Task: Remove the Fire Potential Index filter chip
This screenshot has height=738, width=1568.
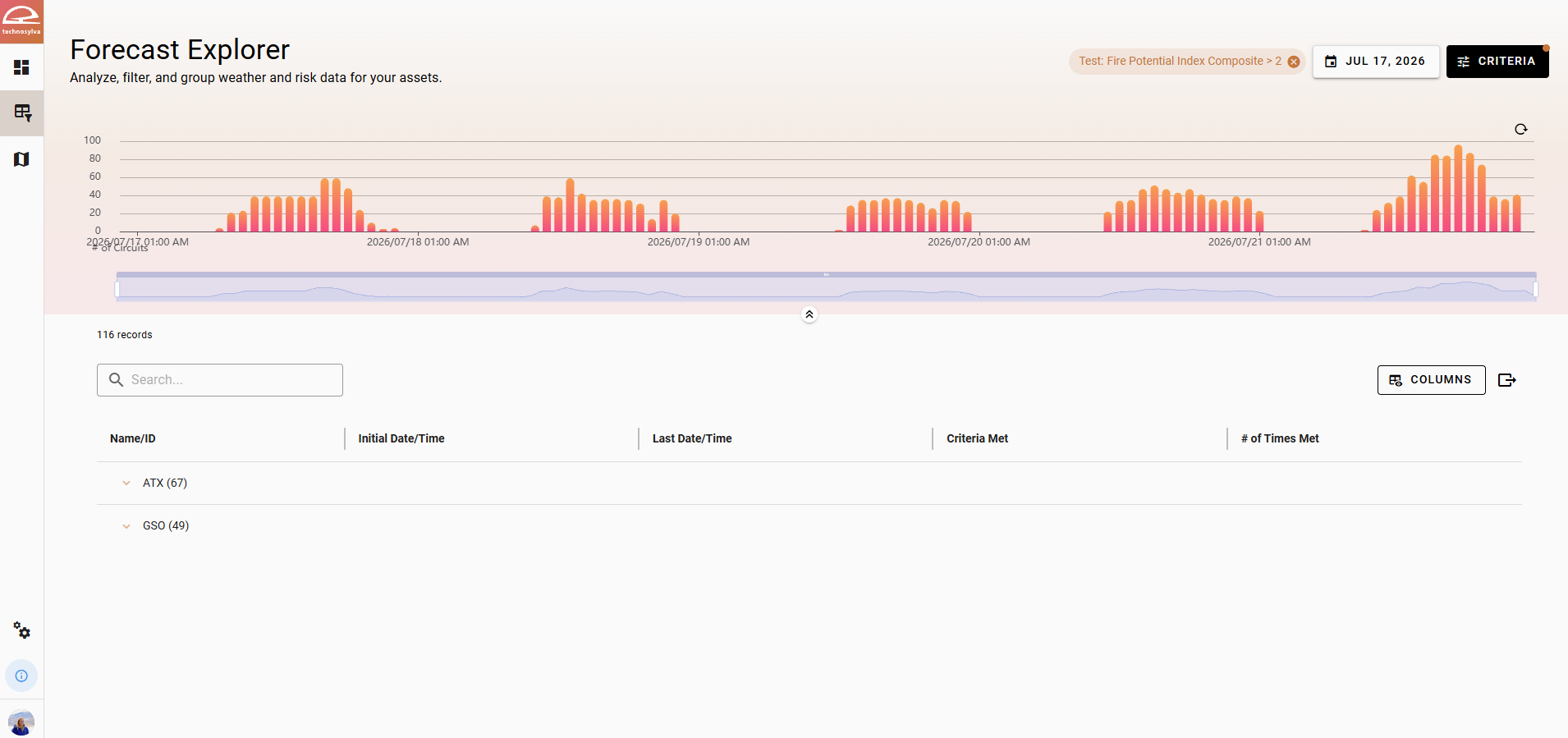Action: tap(1294, 62)
